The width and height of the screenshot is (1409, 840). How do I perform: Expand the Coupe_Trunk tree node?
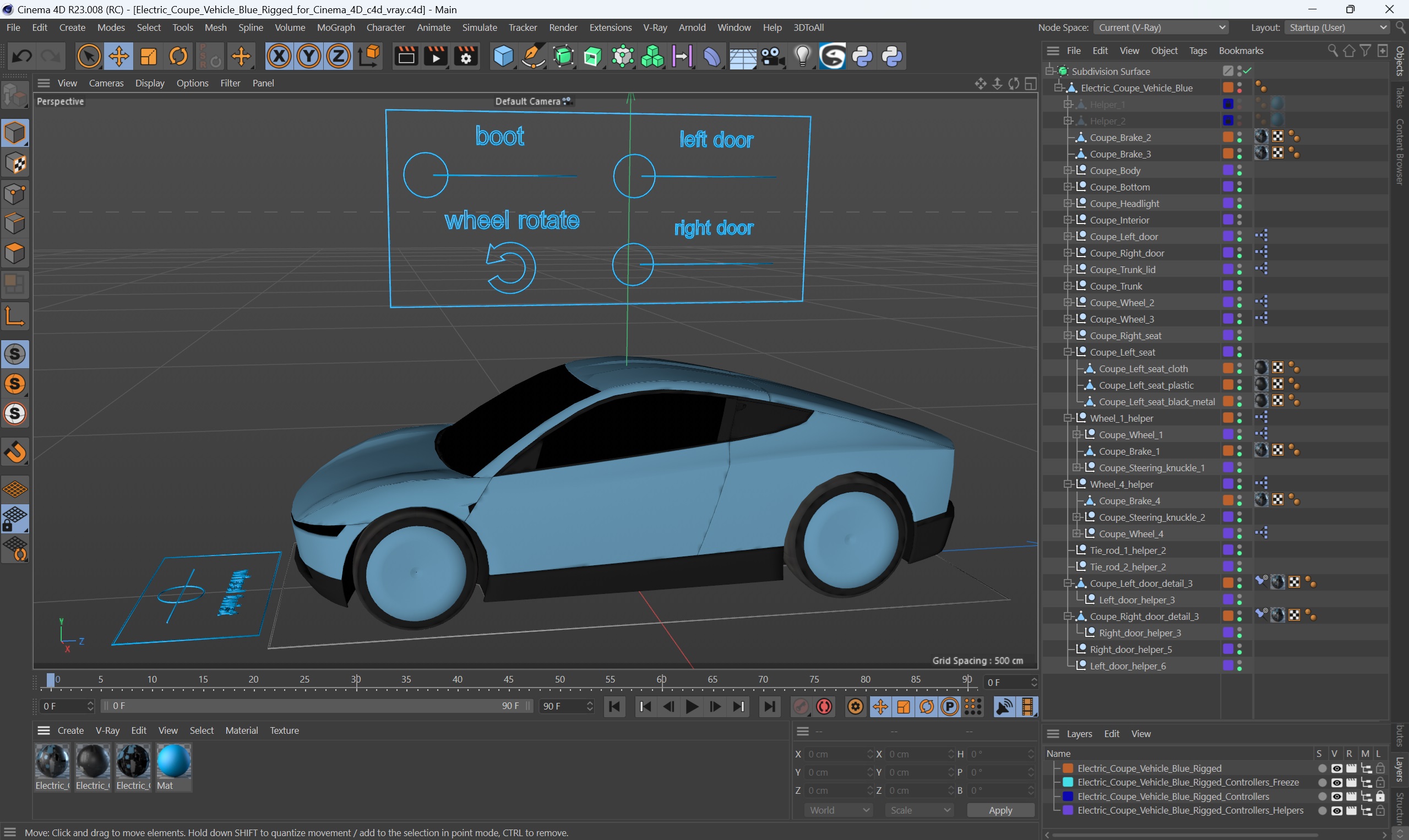[1067, 286]
